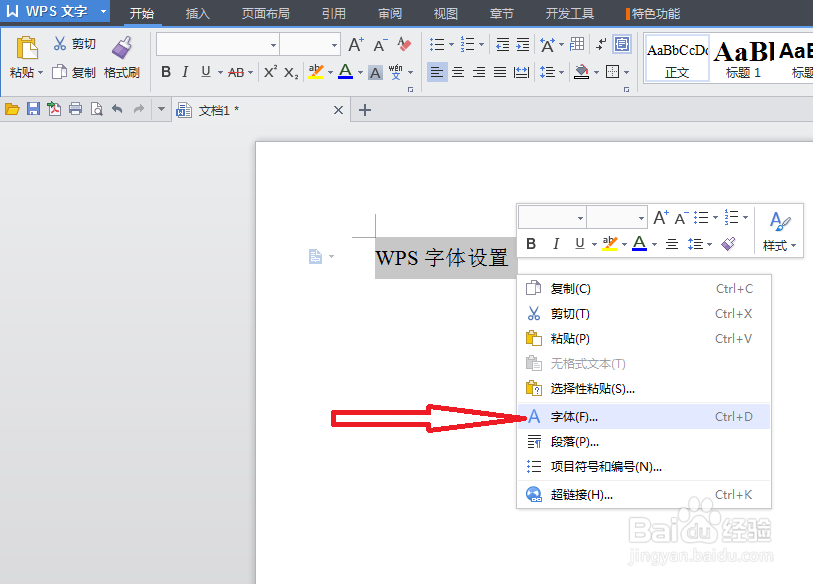Choose 项目符号和编号(N)... from context menu
819x584 pixels.
tap(644, 466)
